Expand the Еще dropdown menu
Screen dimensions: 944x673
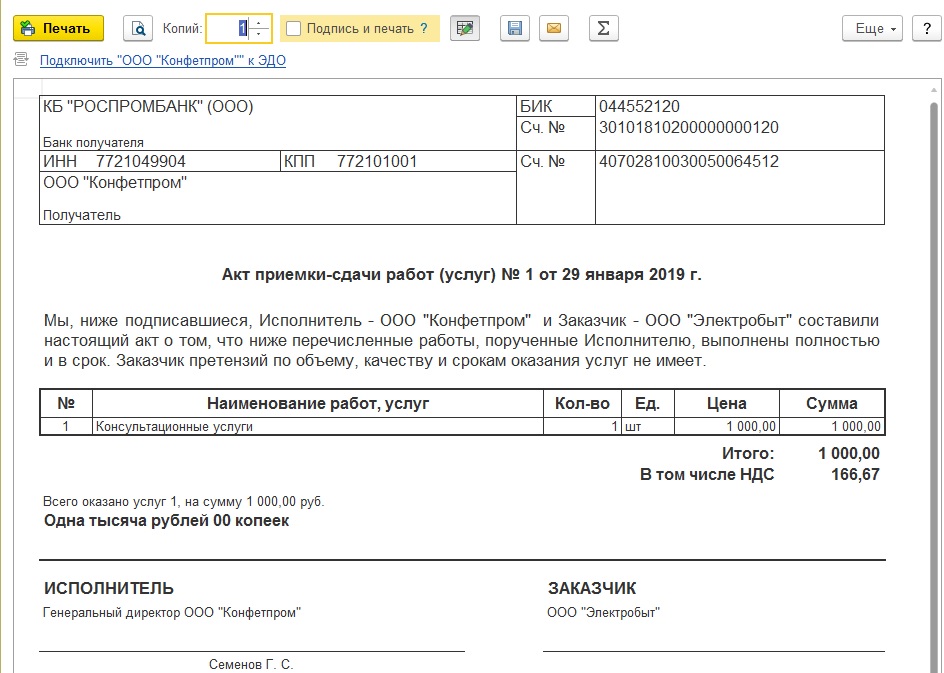(872, 28)
